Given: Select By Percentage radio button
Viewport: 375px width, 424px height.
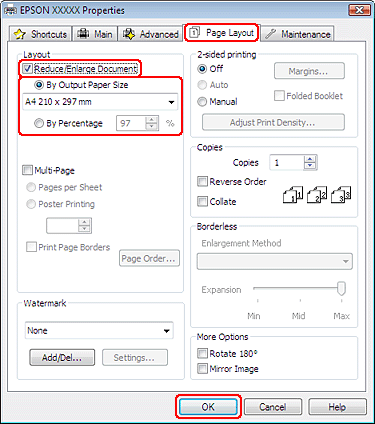Looking at the screenshot, I should [39, 124].
